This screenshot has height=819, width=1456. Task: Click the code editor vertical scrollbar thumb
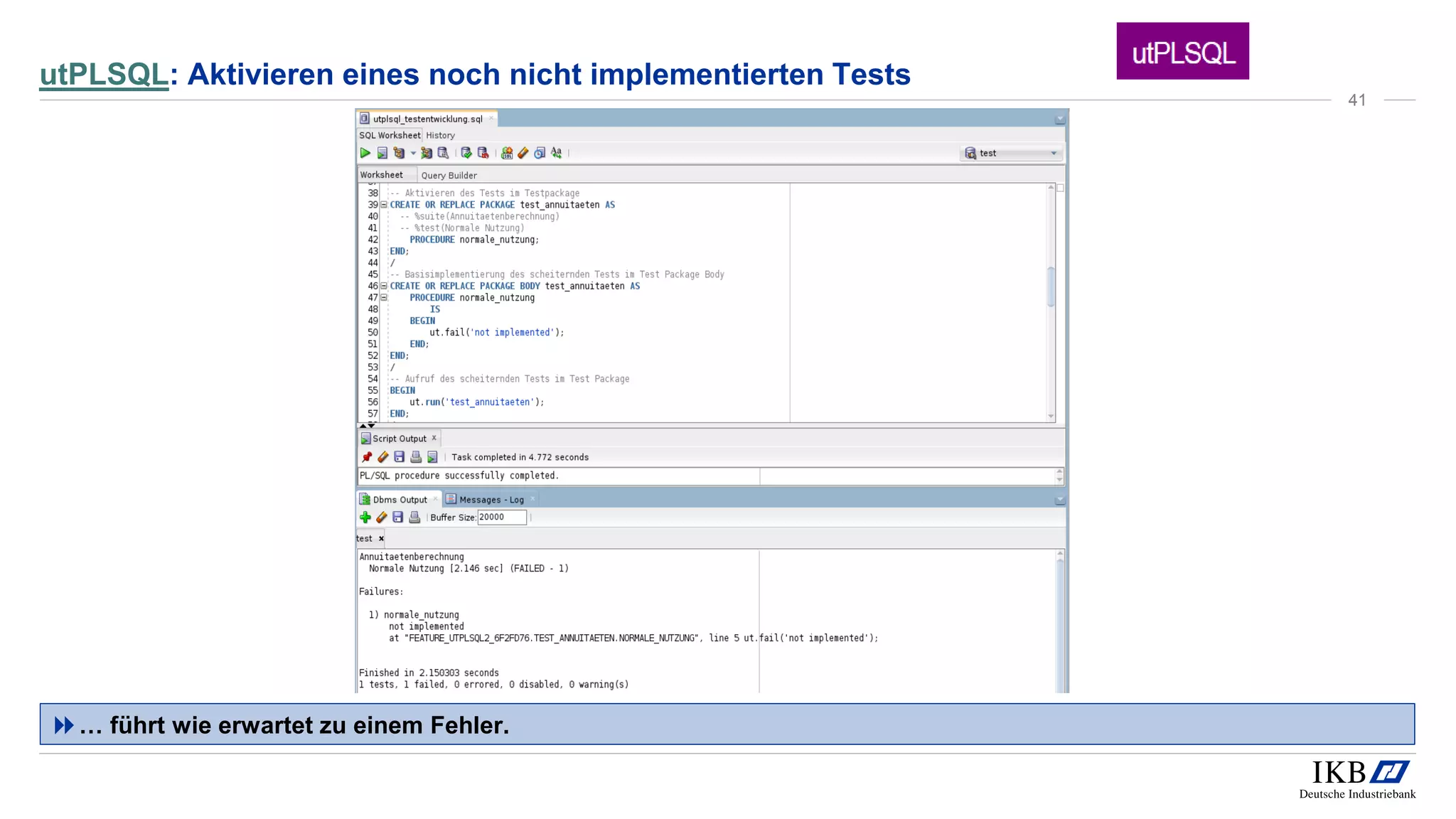[x=1051, y=286]
